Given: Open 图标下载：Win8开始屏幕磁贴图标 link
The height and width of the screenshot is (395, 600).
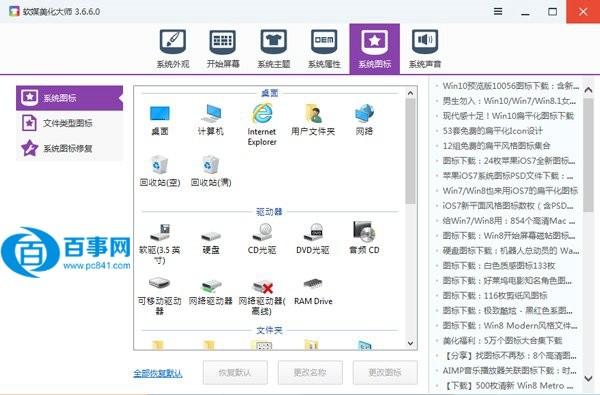Looking at the screenshot, I should click(509, 236).
